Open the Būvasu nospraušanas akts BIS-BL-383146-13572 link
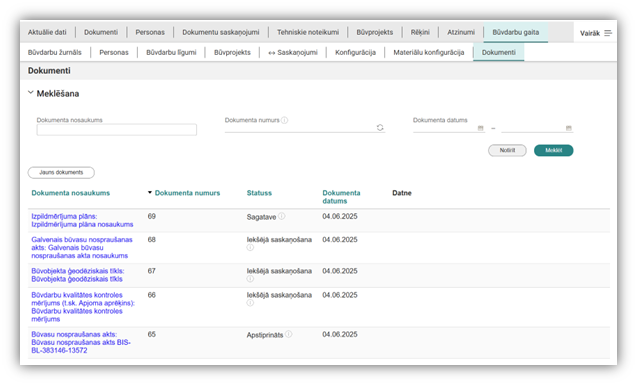This screenshot has height=385, width=637. pyautogui.click(x=81, y=342)
